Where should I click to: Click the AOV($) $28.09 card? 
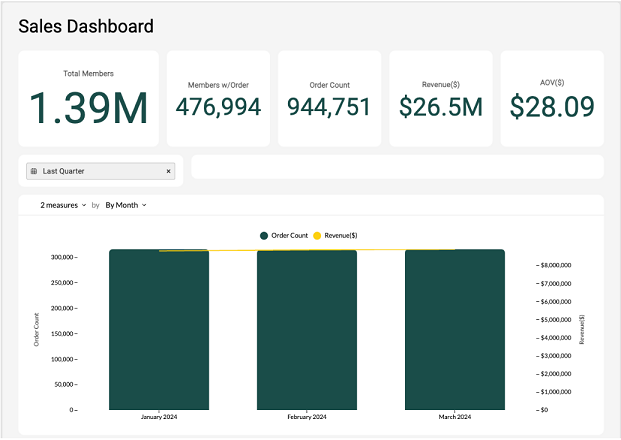point(552,99)
